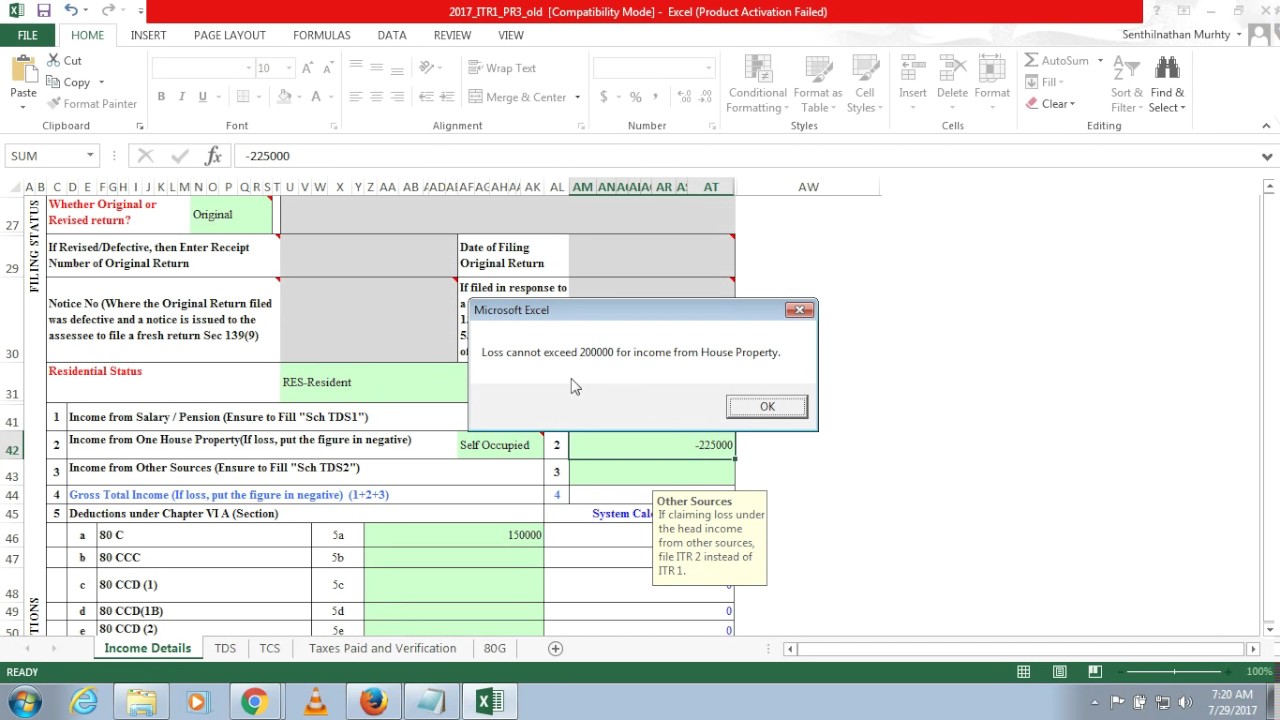
Task: Toggle Wrap Text
Action: pos(500,68)
